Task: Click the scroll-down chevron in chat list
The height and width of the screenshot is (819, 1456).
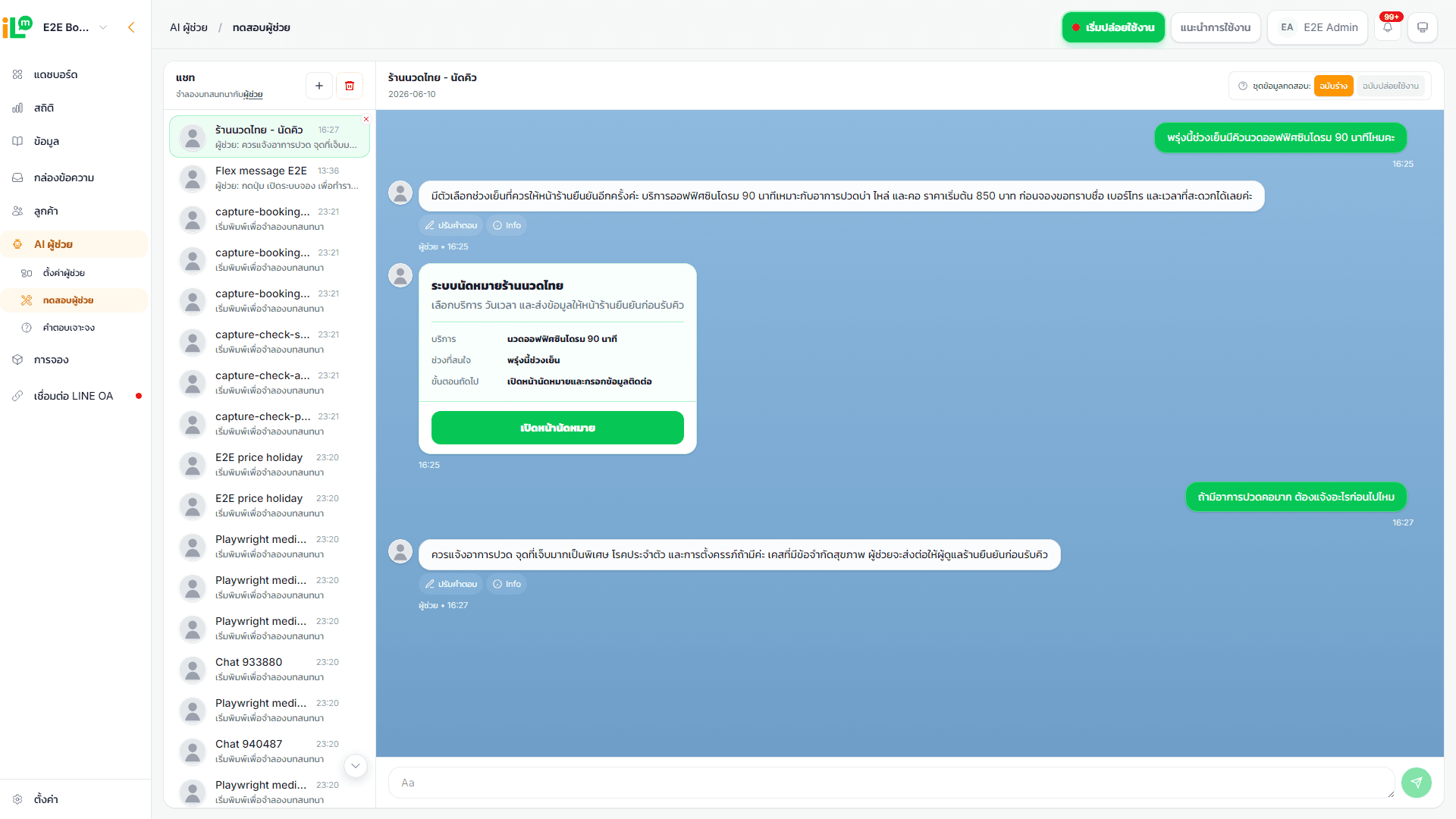Action: pos(356,766)
